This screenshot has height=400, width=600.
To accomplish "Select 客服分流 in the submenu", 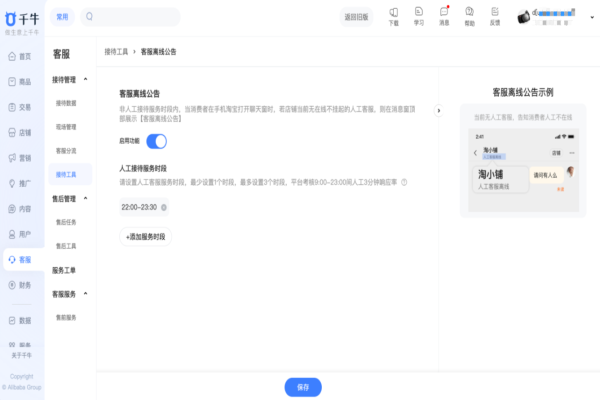I will click(x=66, y=150).
